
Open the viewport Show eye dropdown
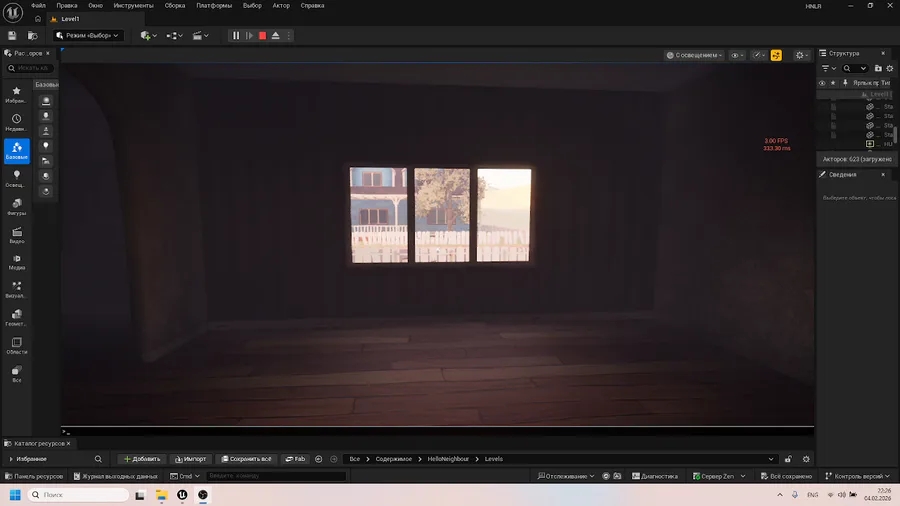pyautogui.click(x=737, y=55)
